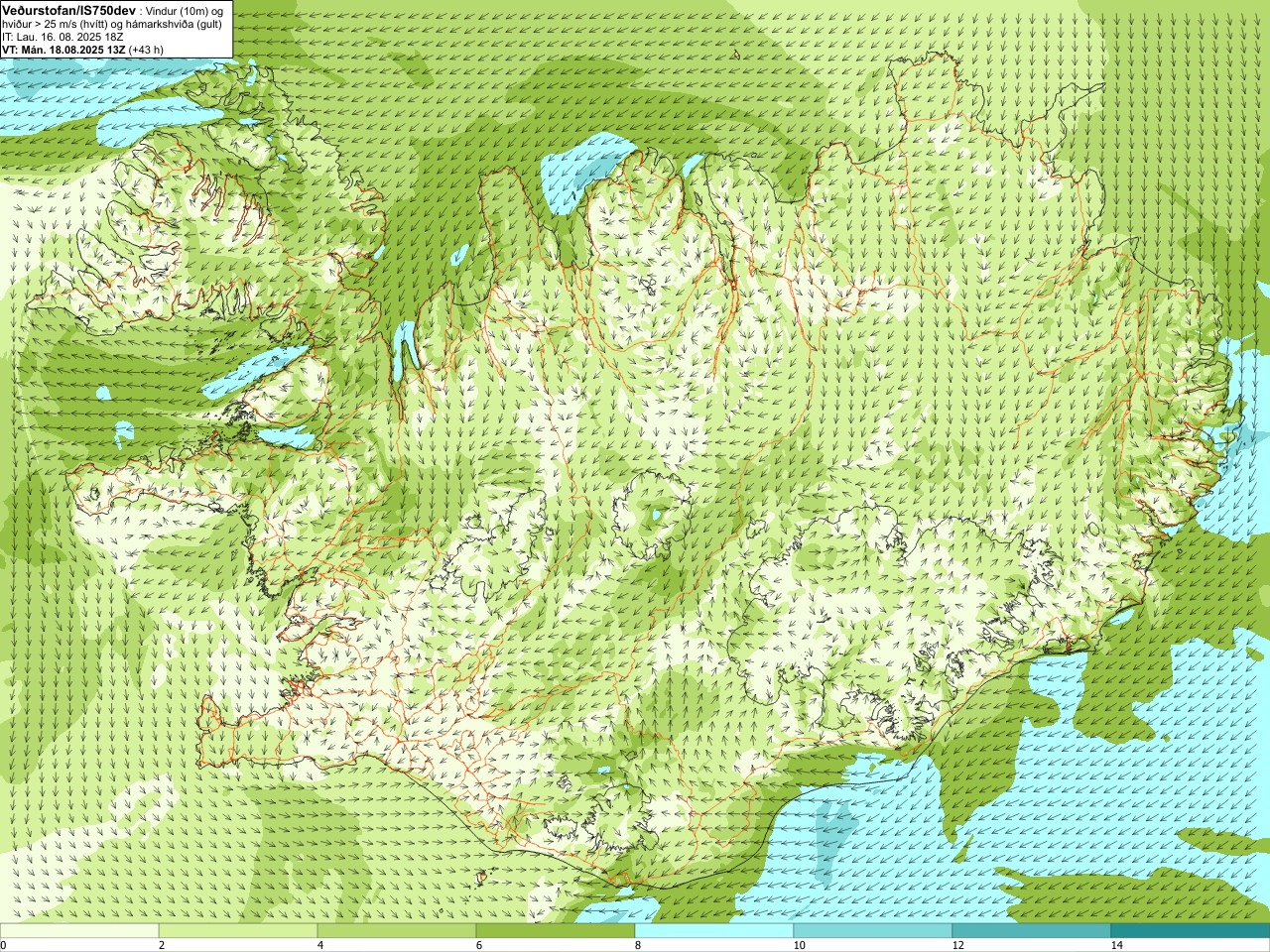The height and width of the screenshot is (952, 1270).
Task: Select the 0–2 m/s pale yellow legend swatch
Action: pos(79,931)
